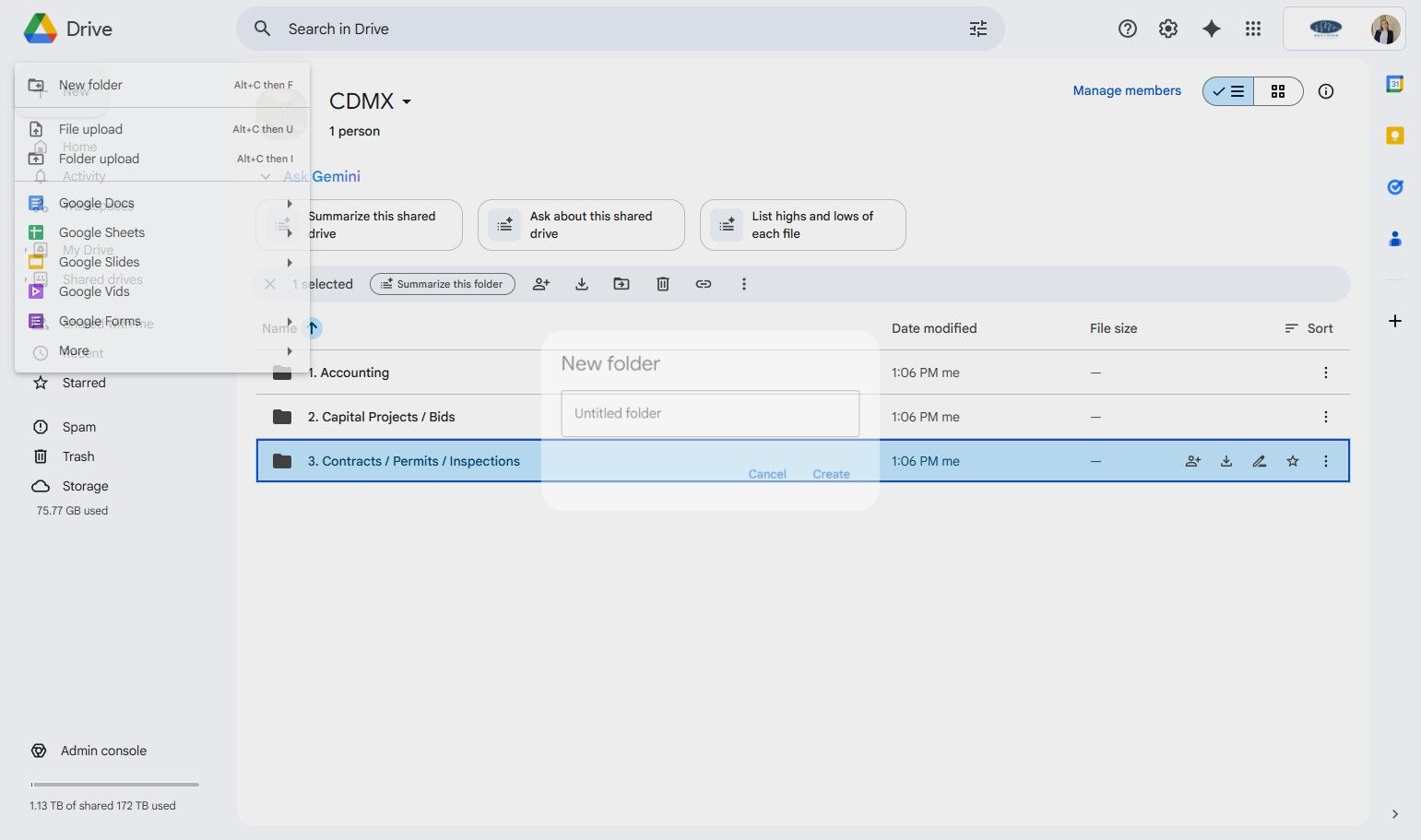Choose File upload from the New menu

(x=90, y=129)
